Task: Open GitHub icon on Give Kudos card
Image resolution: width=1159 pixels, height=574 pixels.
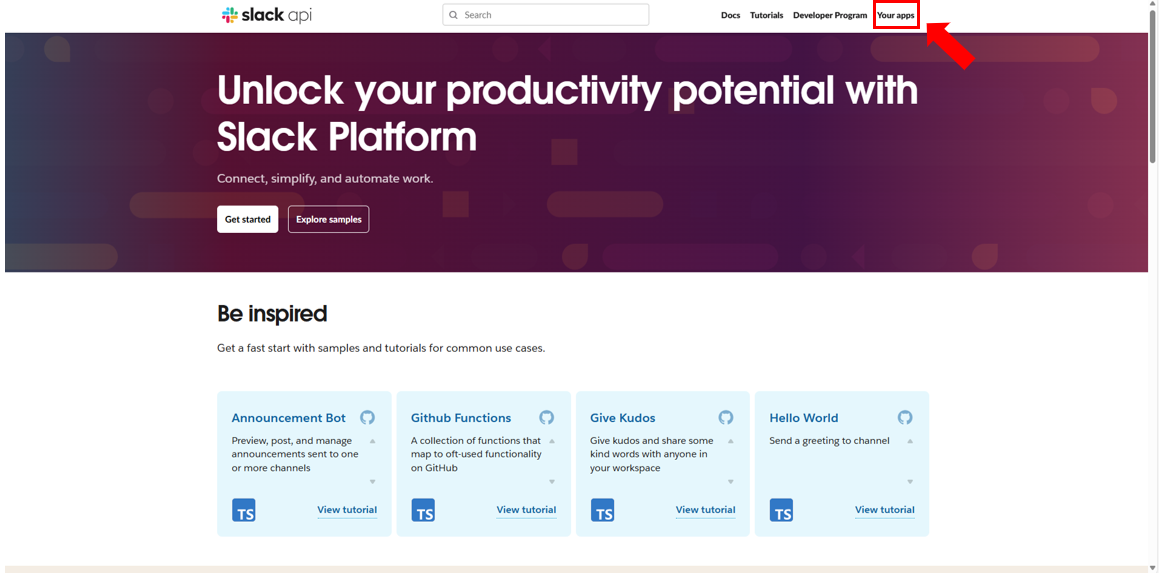Action: [726, 417]
